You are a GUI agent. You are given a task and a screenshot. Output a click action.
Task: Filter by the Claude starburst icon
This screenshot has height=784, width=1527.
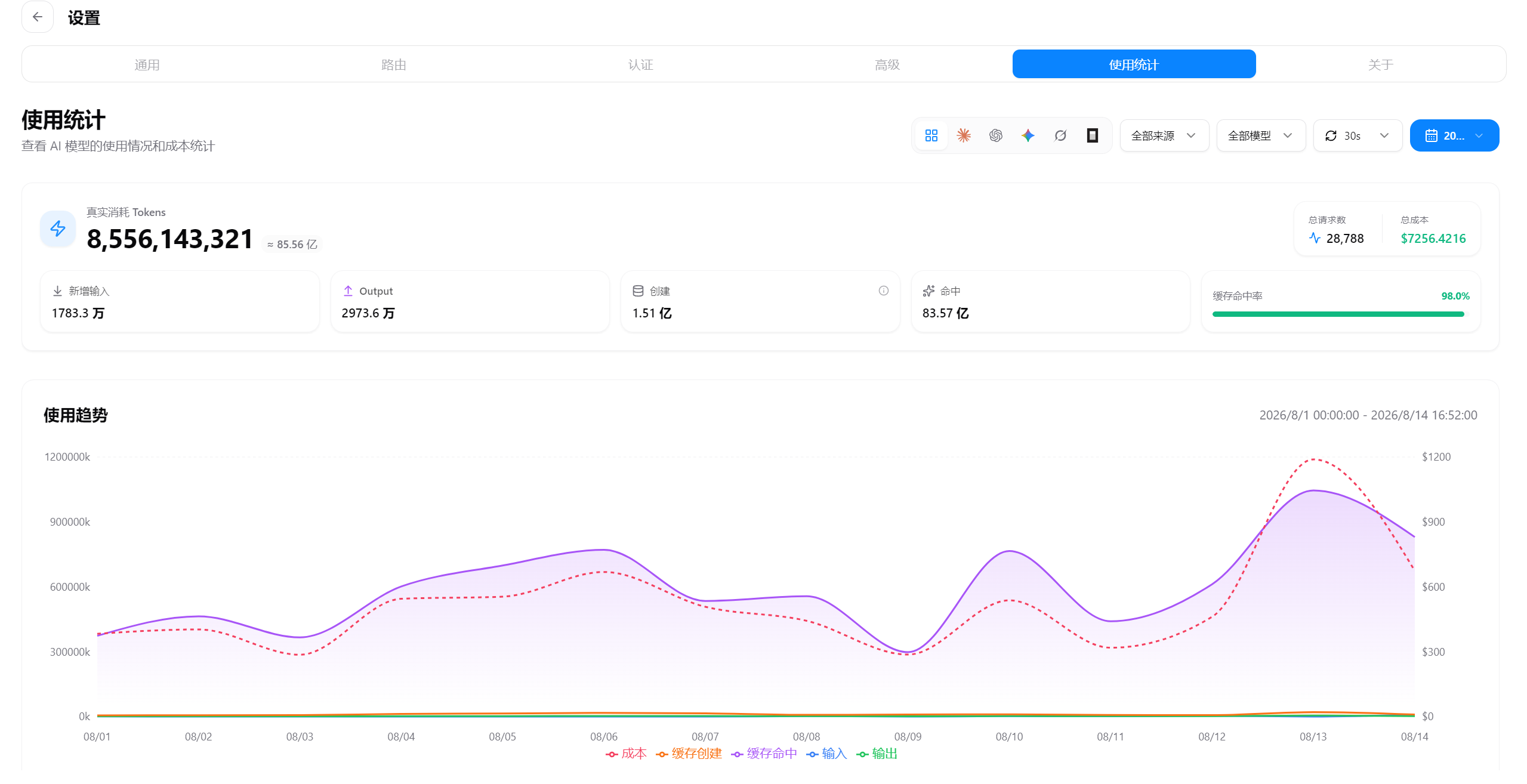tap(963, 135)
